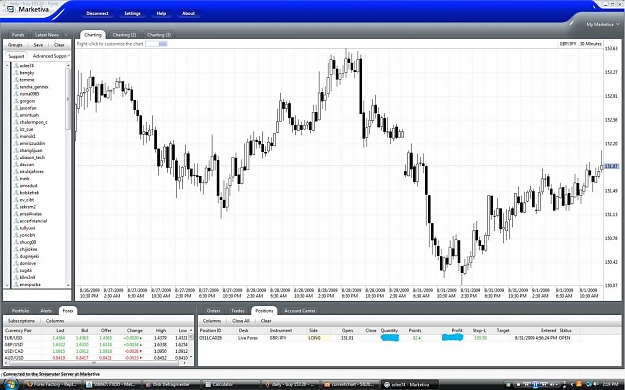
Task: Click Clear in the Positions panel
Action: coord(266,321)
